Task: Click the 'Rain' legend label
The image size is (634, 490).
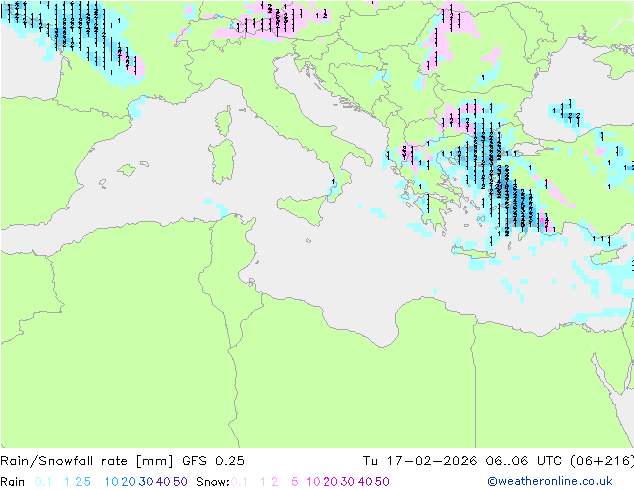Action: click(x=13, y=482)
